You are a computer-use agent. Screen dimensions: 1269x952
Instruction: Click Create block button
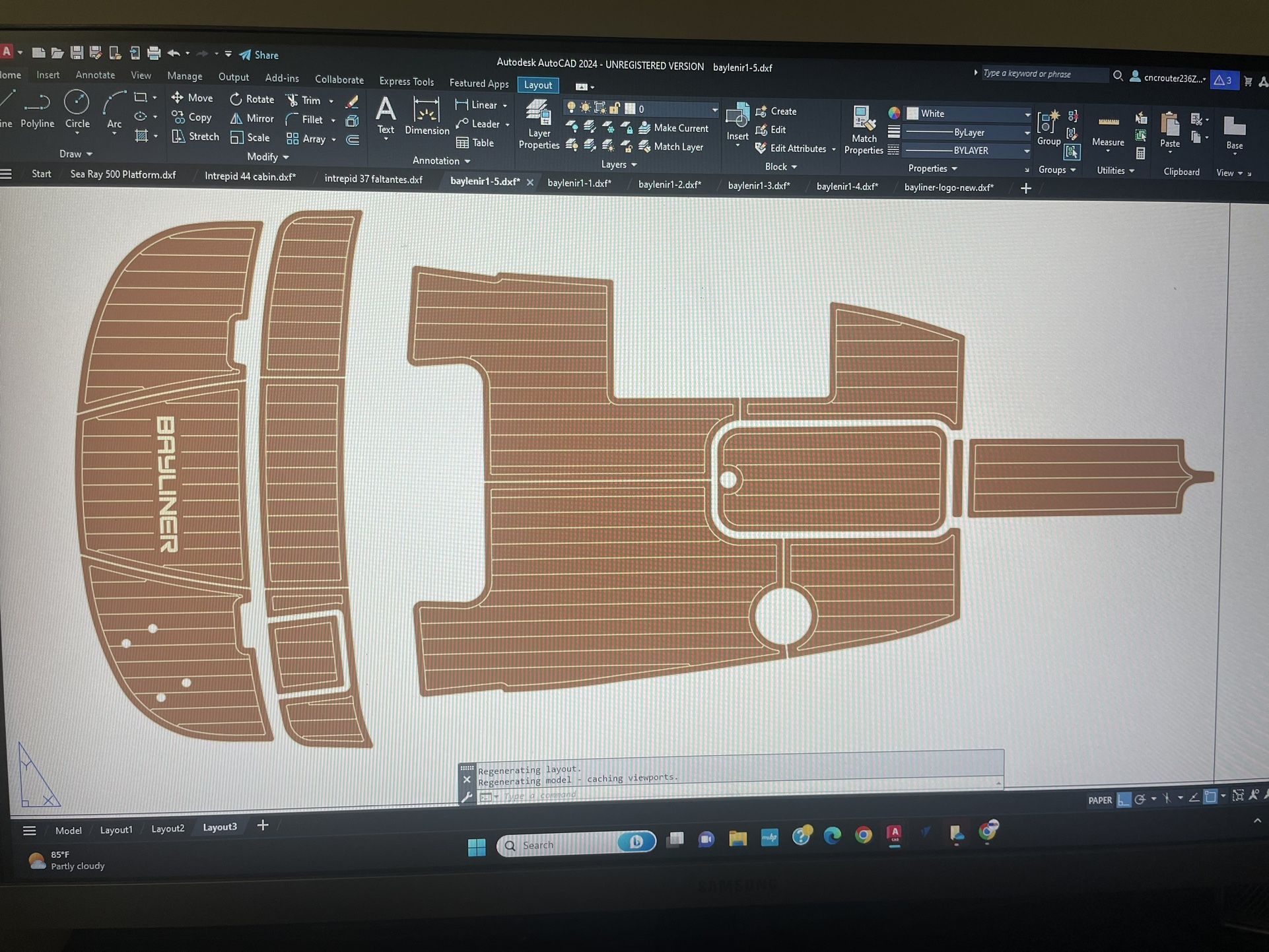tap(776, 111)
